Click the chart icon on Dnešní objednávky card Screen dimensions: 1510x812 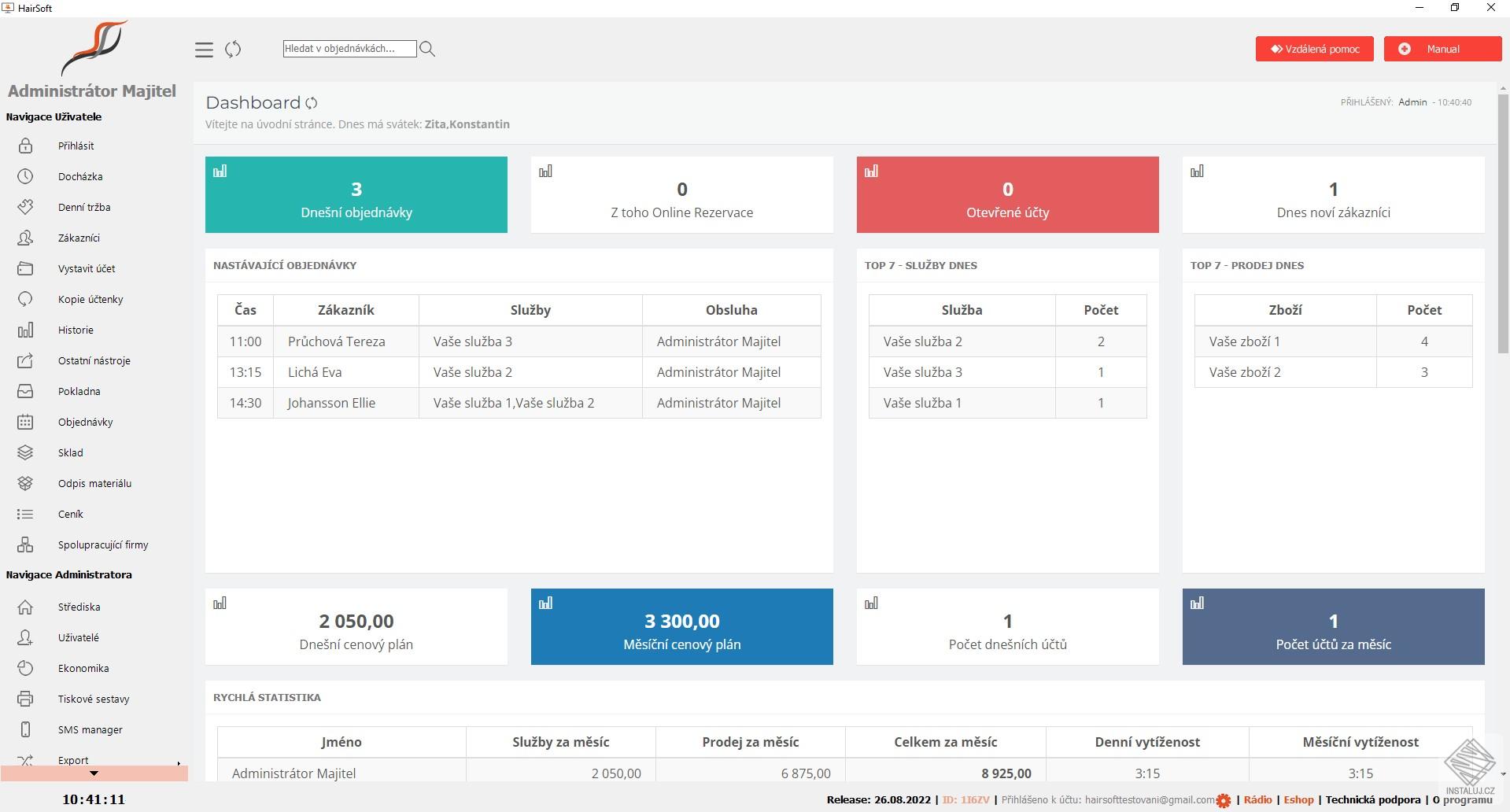coord(220,171)
